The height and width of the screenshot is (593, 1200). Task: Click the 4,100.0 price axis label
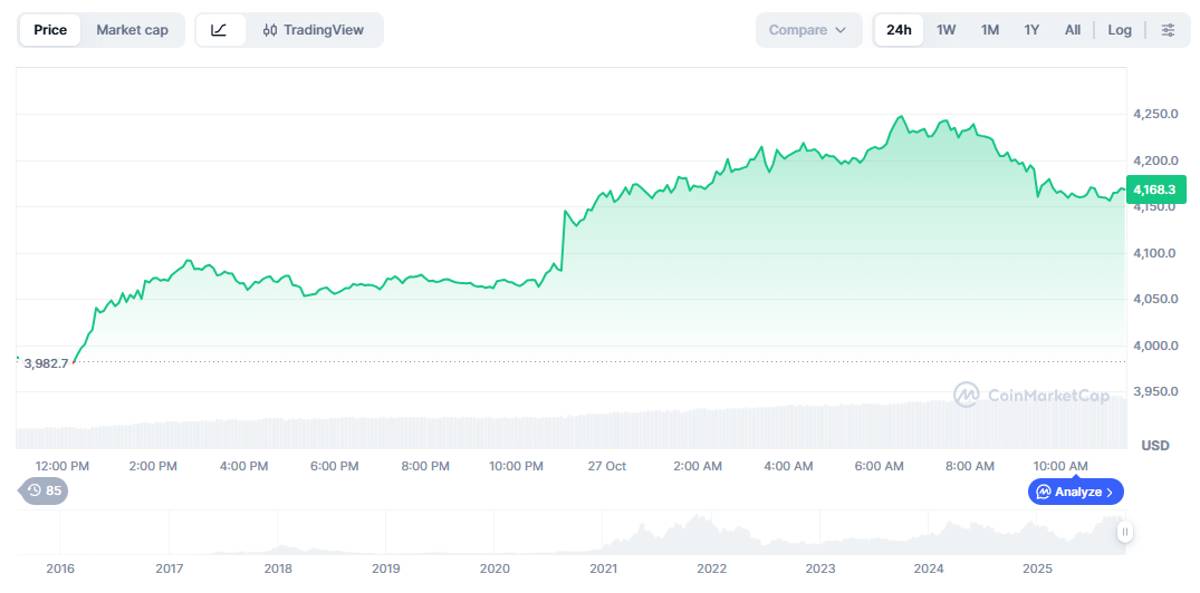[1155, 253]
